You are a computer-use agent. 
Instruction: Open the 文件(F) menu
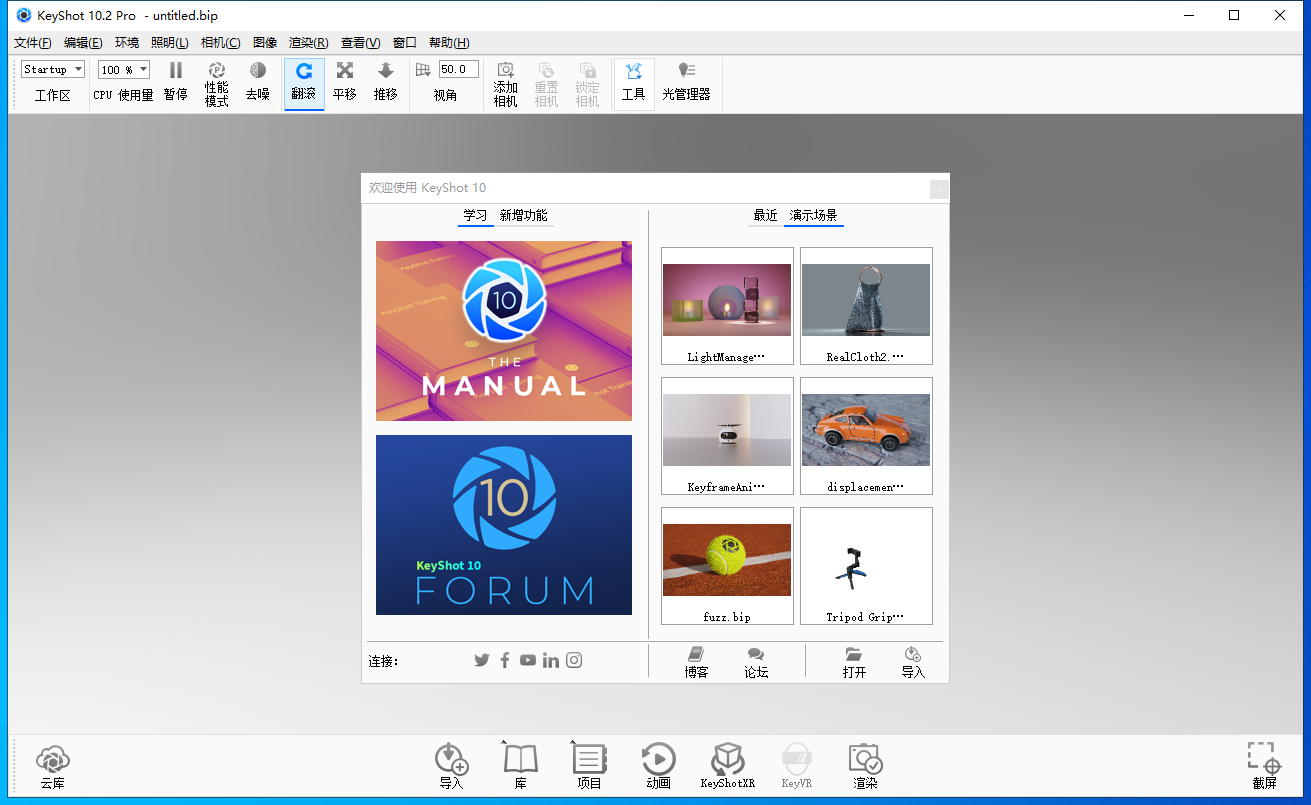coord(33,43)
